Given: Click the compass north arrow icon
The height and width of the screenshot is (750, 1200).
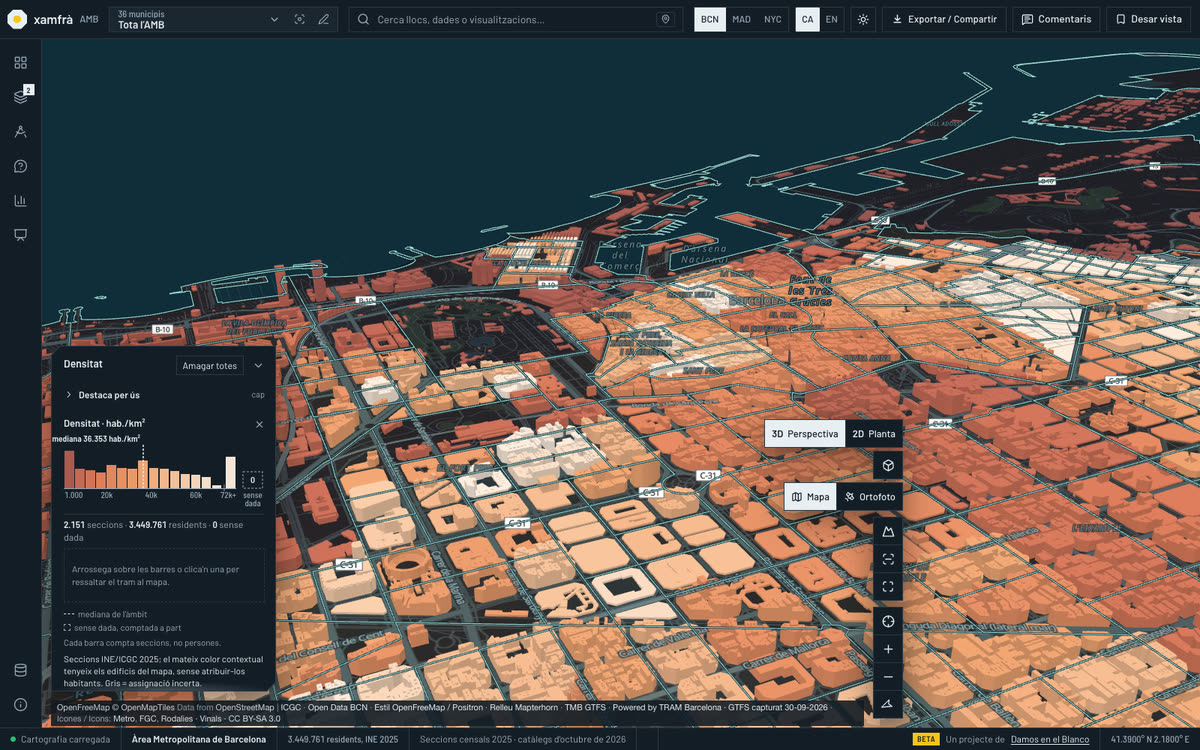Looking at the screenshot, I should 887,705.
